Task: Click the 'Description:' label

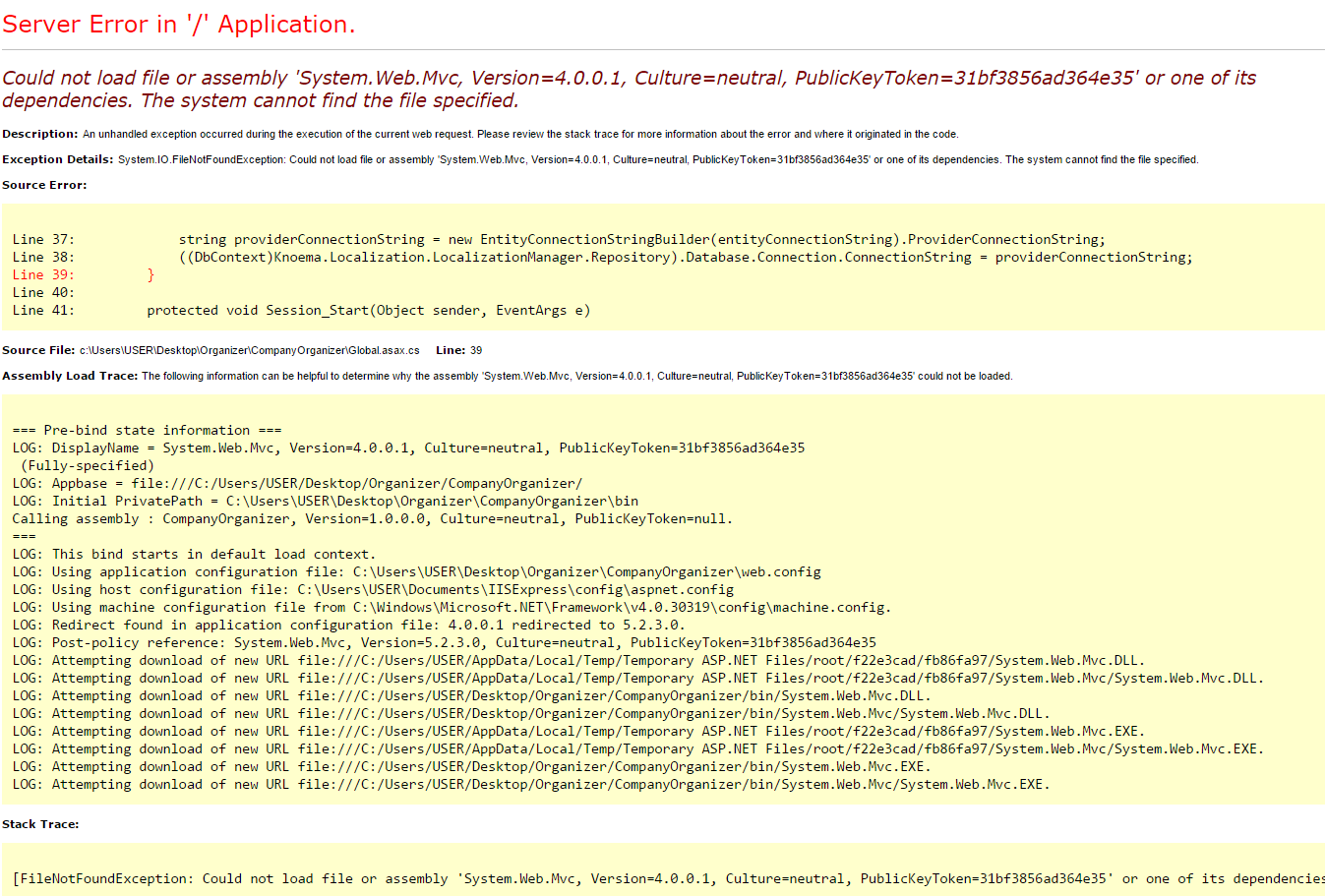Action: click(x=39, y=134)
